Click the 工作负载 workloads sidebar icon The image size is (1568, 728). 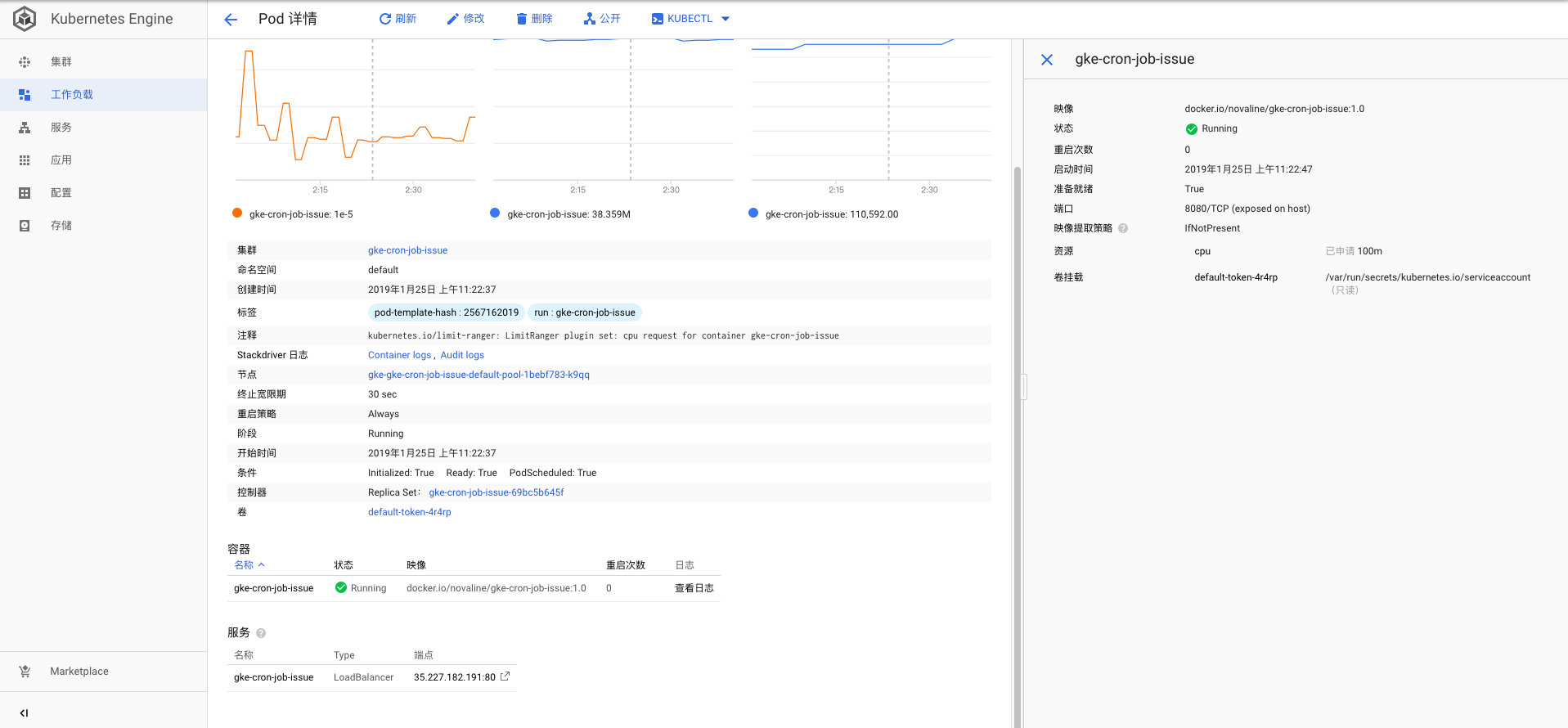tap(25, 95)
